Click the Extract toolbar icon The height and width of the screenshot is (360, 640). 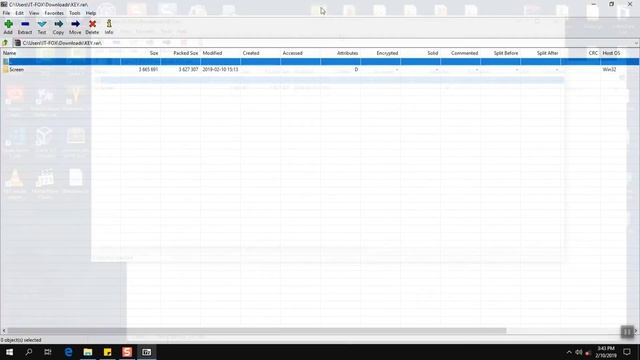(x=25, y=24)
